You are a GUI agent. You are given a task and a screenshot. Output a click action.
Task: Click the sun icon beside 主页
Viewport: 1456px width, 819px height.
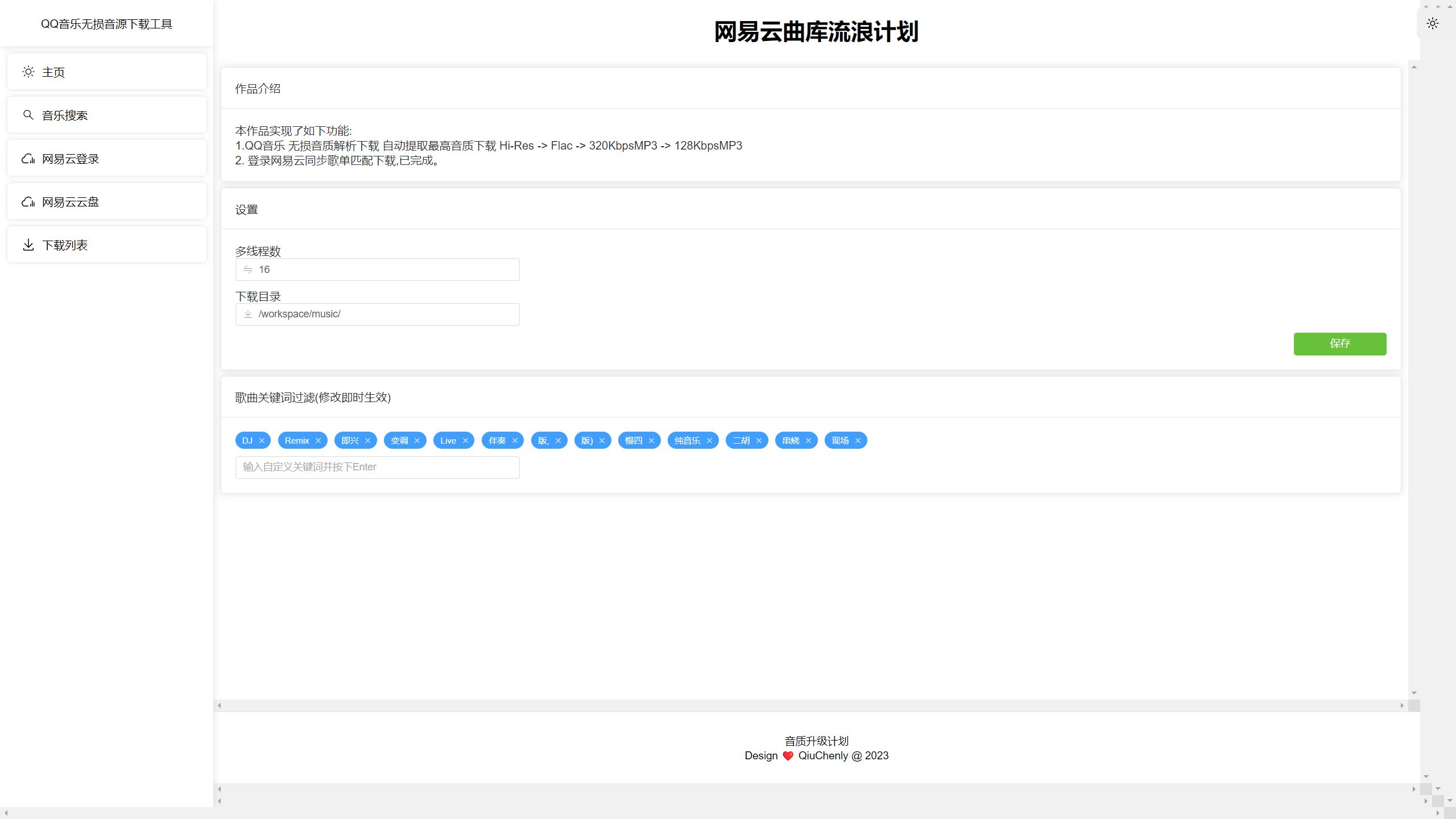[28, 72]
